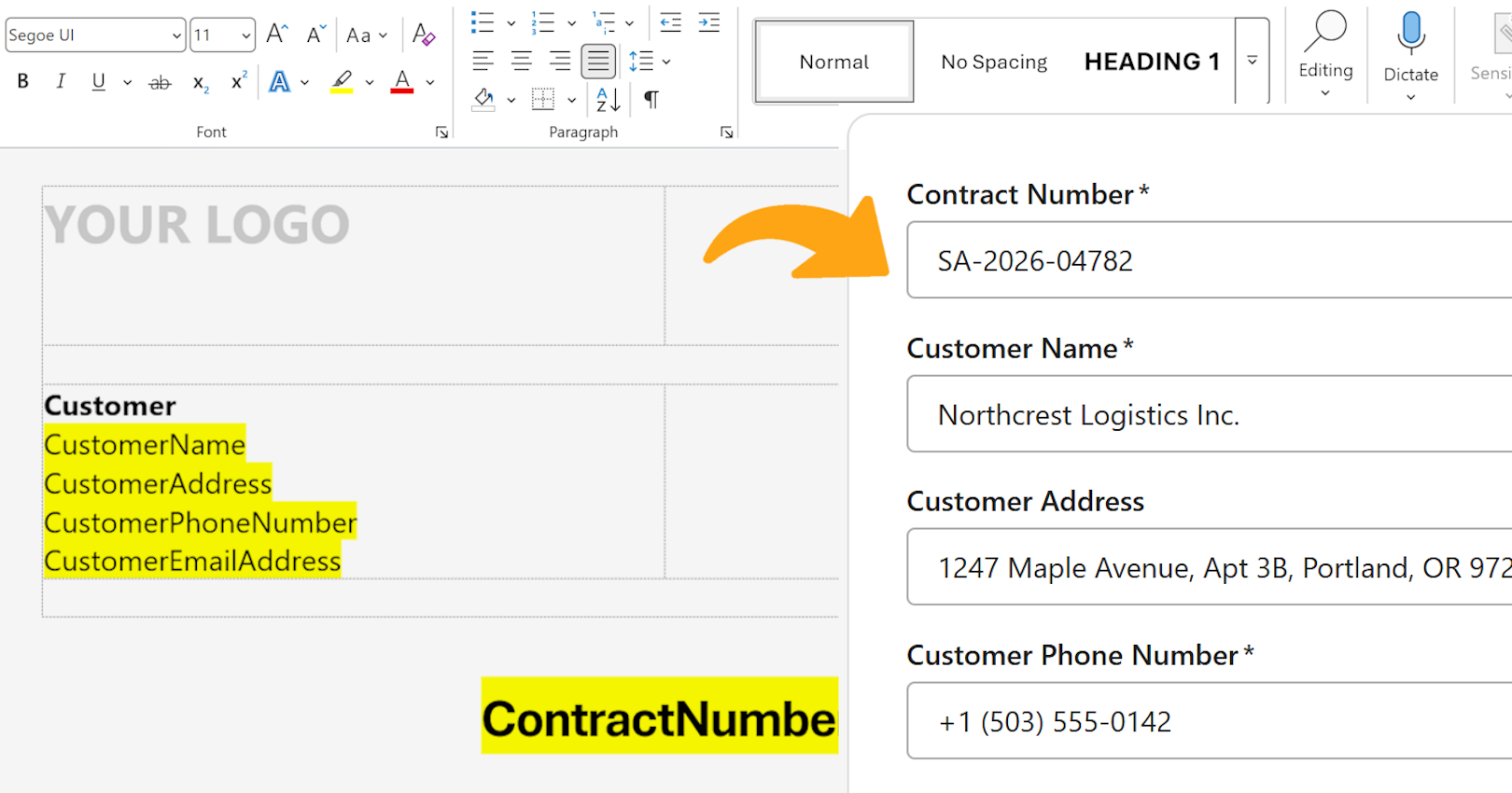Click the Justify alignment button
Image resolution: width=1512 pixels, height=793 pixels.
click(x=598, y=62)
